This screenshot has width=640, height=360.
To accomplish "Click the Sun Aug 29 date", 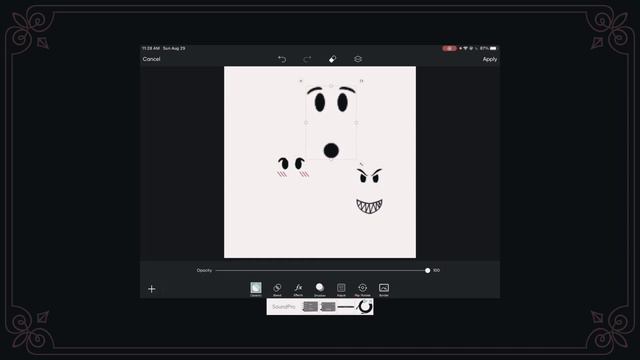I will tap(174, 48).
